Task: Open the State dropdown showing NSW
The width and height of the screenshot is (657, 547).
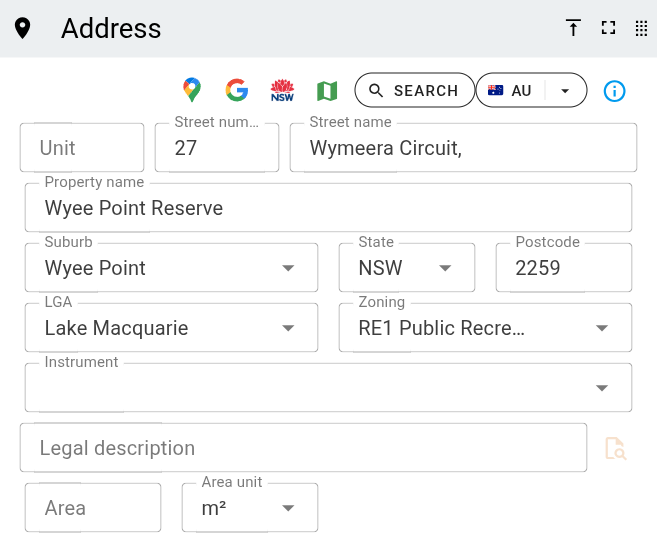Action: coord(406,267)
